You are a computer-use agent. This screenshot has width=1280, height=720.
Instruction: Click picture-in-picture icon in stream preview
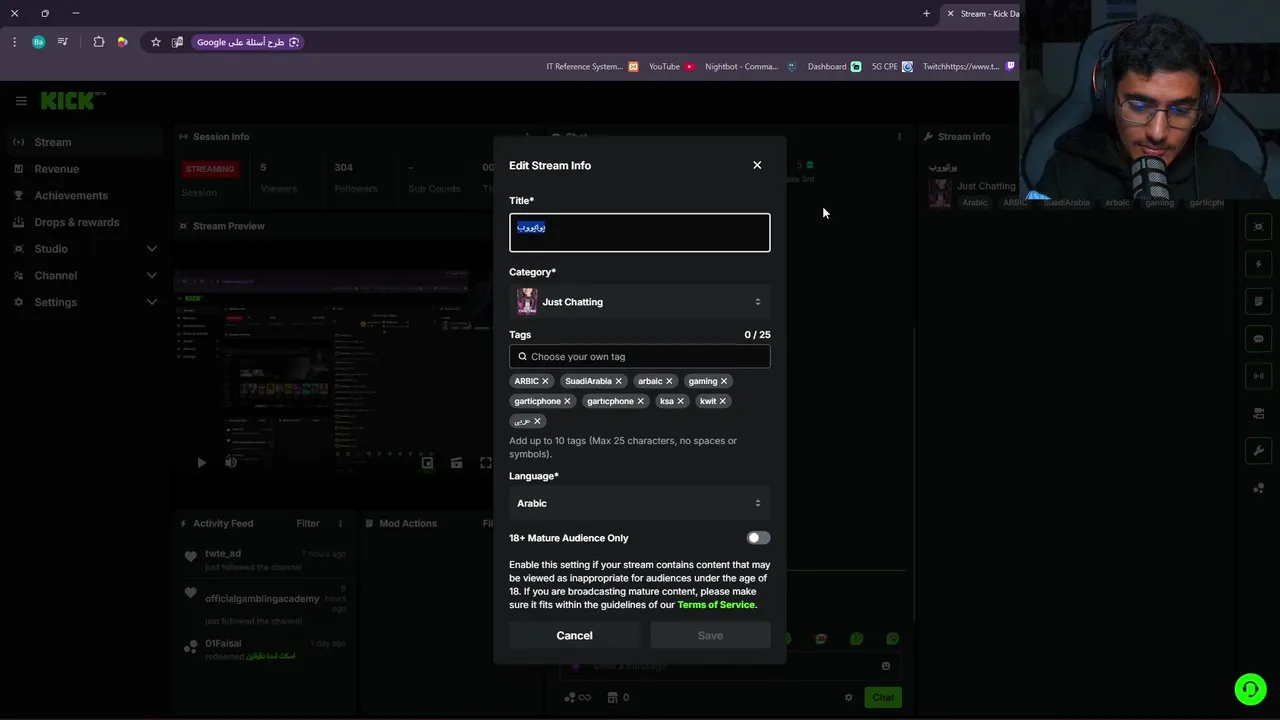427,462
